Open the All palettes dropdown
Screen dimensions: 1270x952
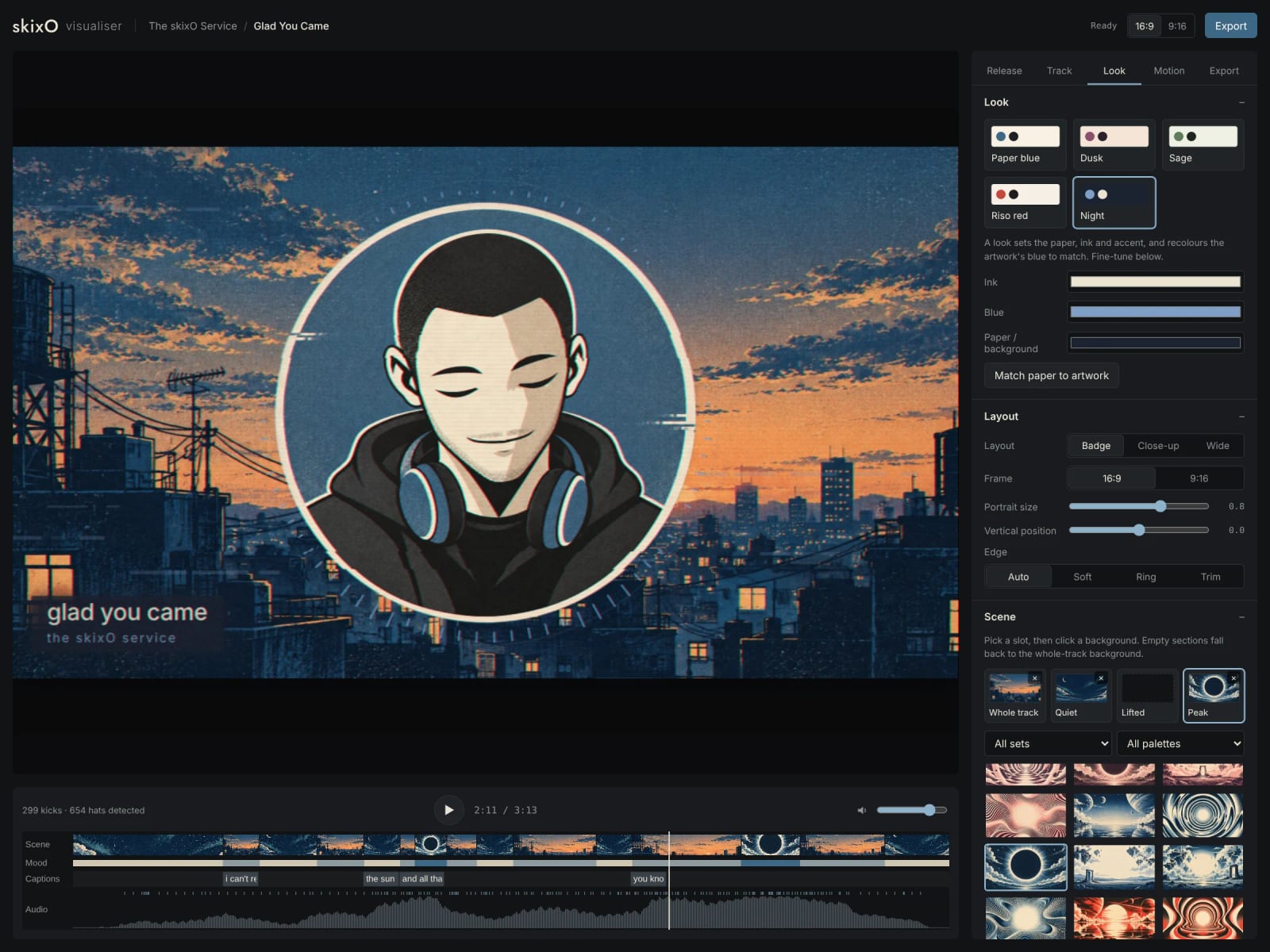pyautogui.click(x=1180, y=743)
